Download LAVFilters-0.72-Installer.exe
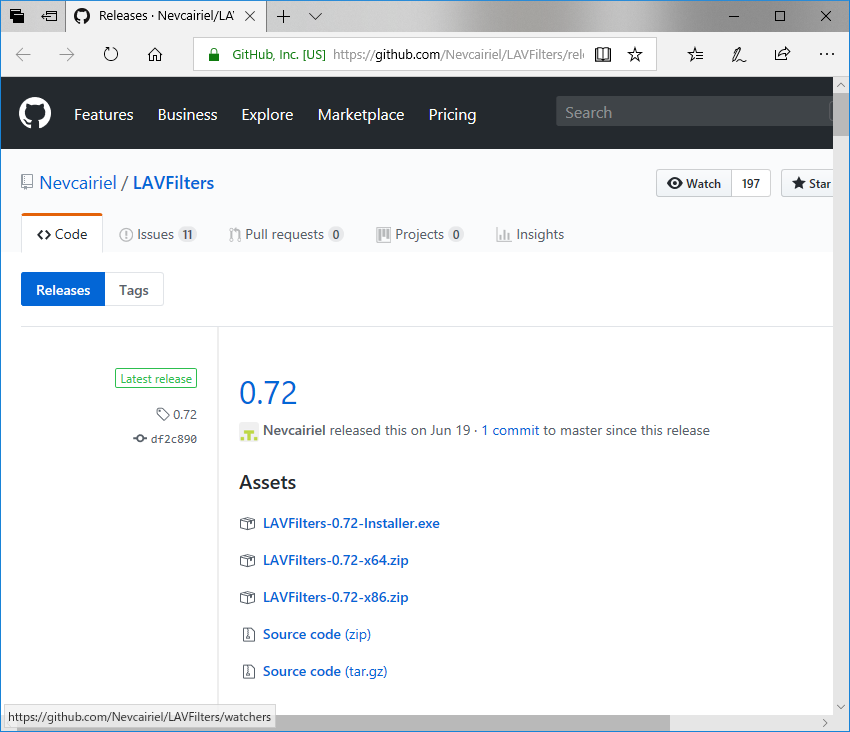 point(351,523)
